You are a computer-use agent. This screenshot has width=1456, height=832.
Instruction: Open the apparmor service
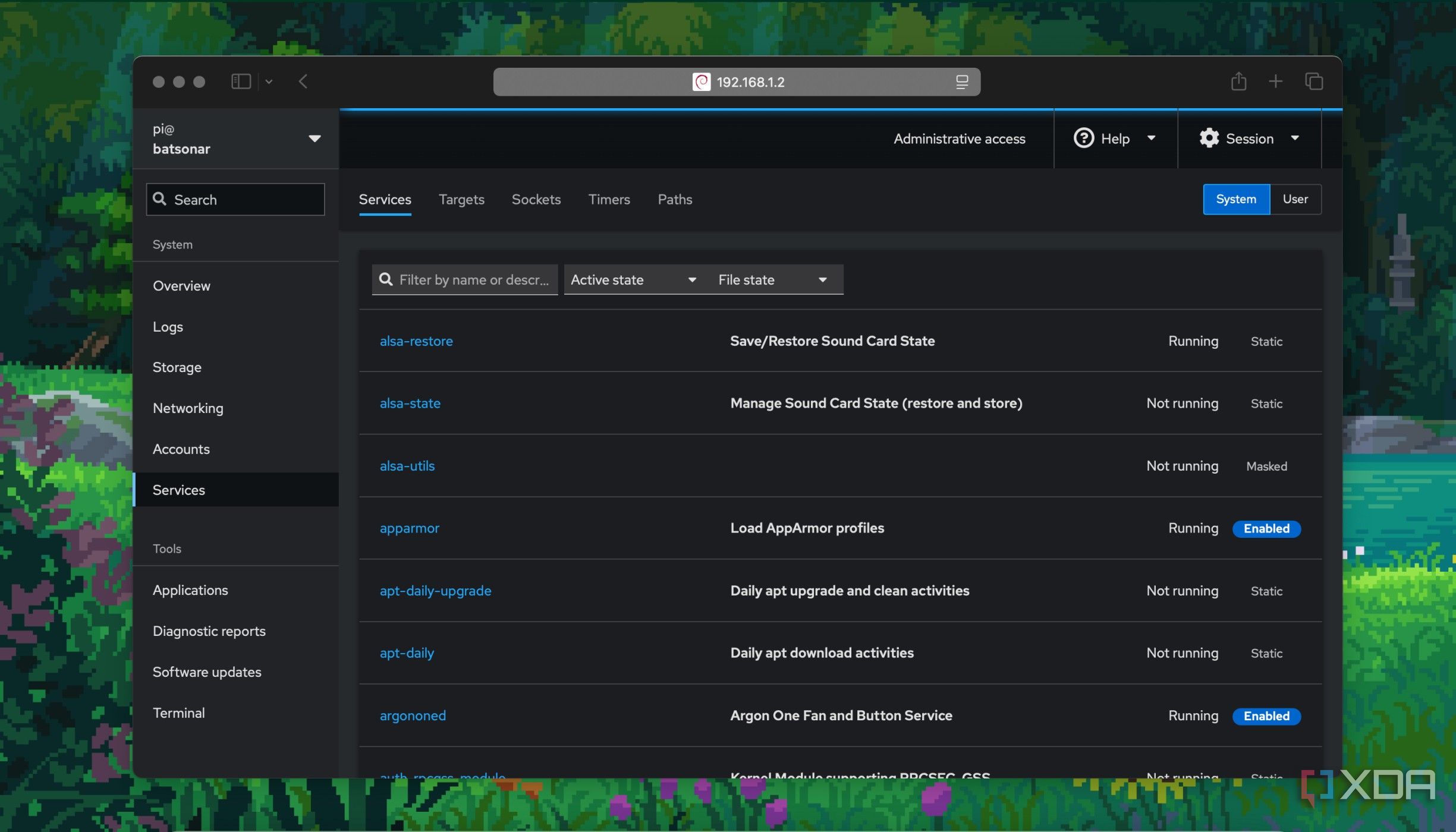tap(410, 528)
